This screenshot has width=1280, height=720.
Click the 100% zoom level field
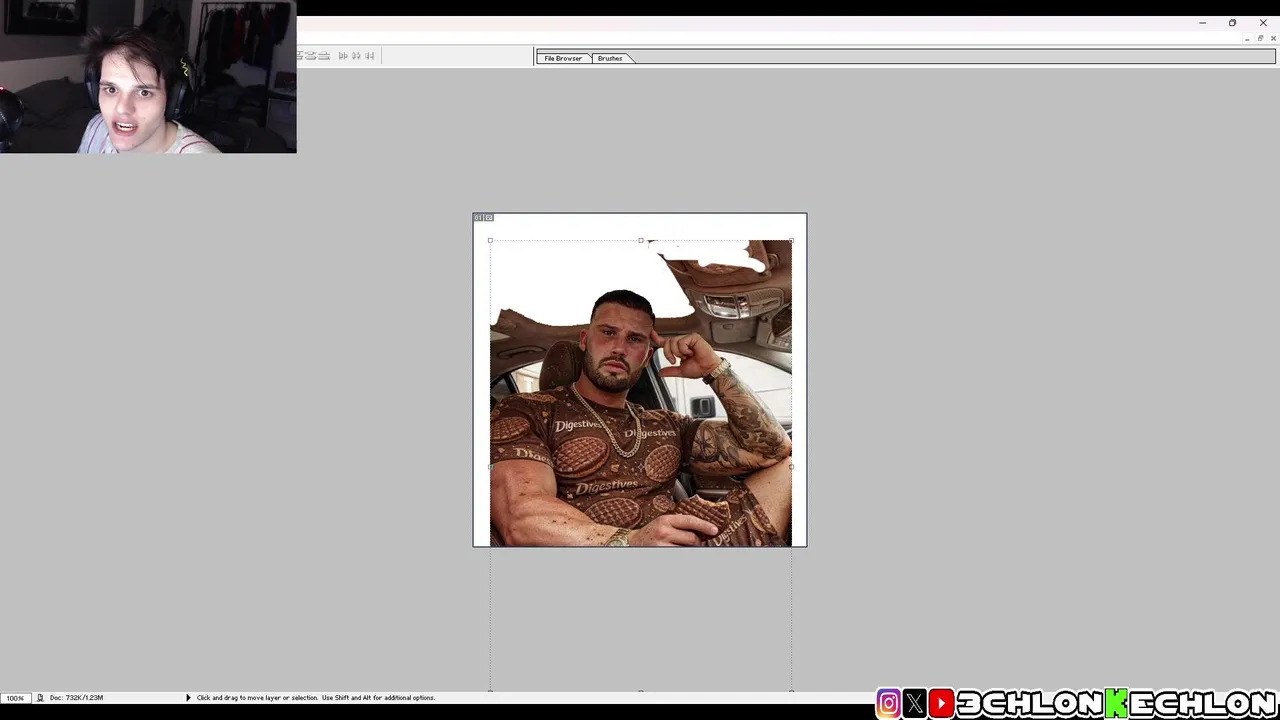(15, 697)
